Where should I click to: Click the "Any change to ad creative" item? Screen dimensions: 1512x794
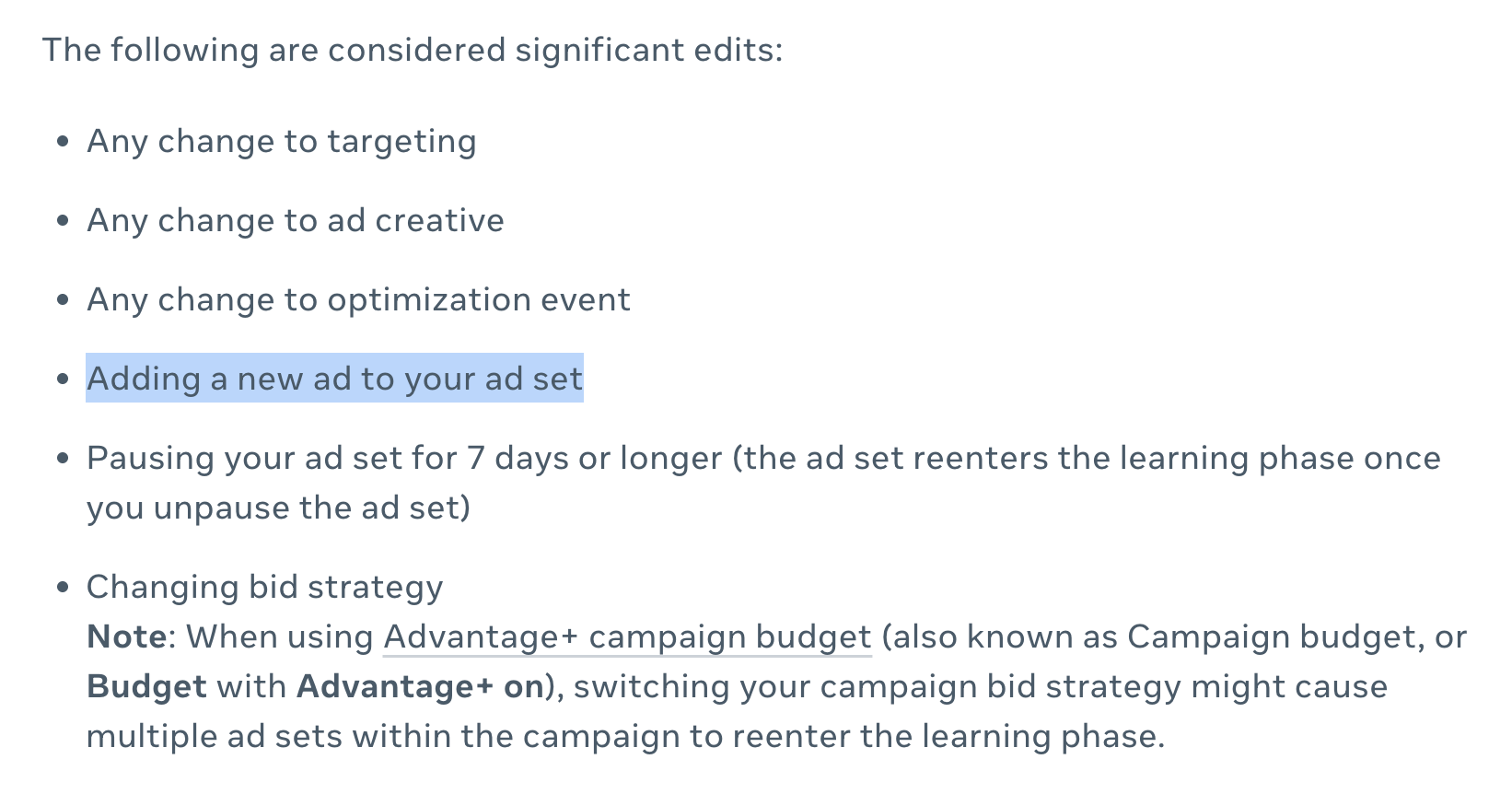[x=295, y=220]
